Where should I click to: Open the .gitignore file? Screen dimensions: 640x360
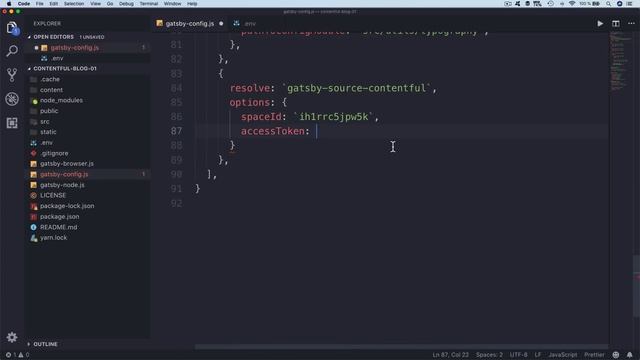coord(54,153)
